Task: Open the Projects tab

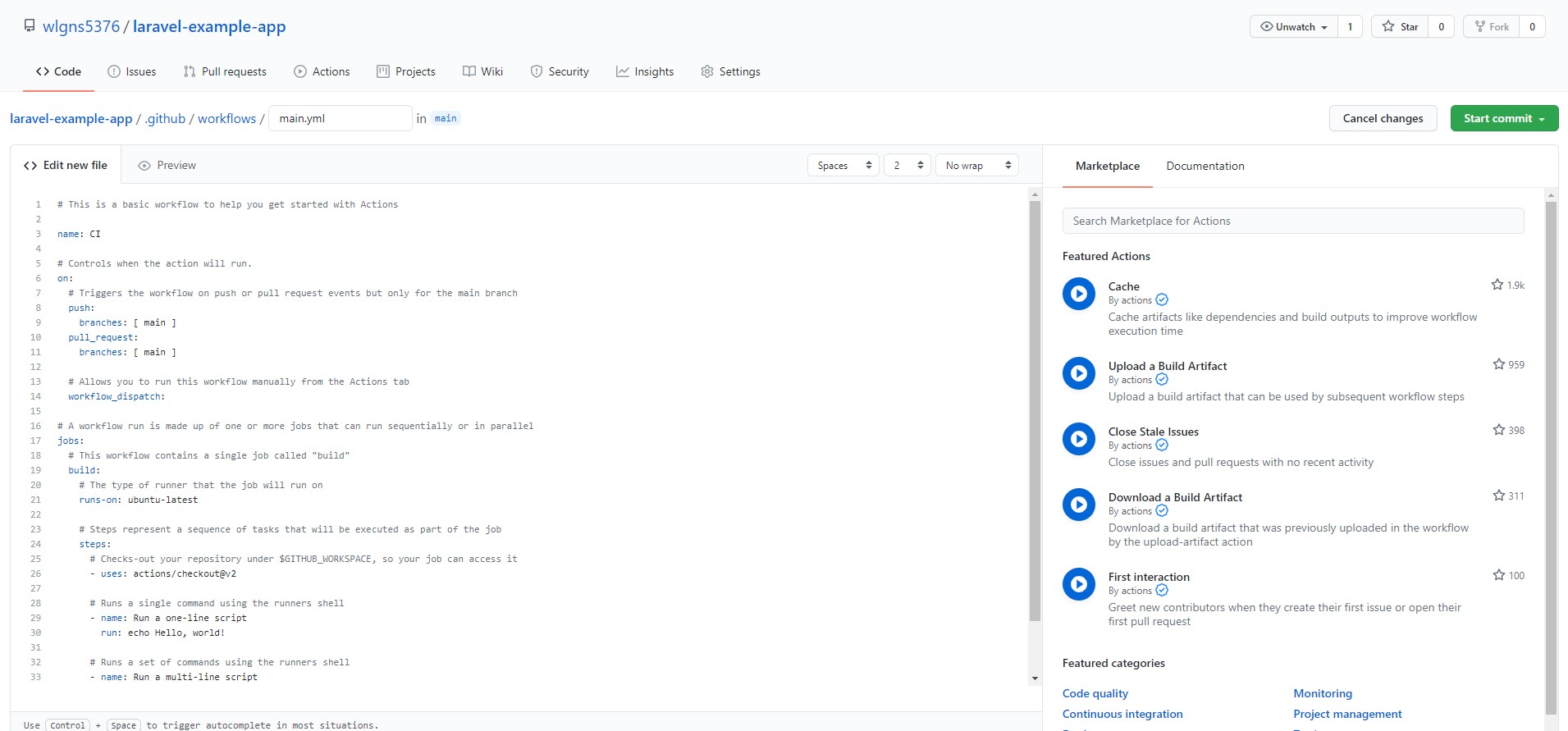Action: coord(406,71)
